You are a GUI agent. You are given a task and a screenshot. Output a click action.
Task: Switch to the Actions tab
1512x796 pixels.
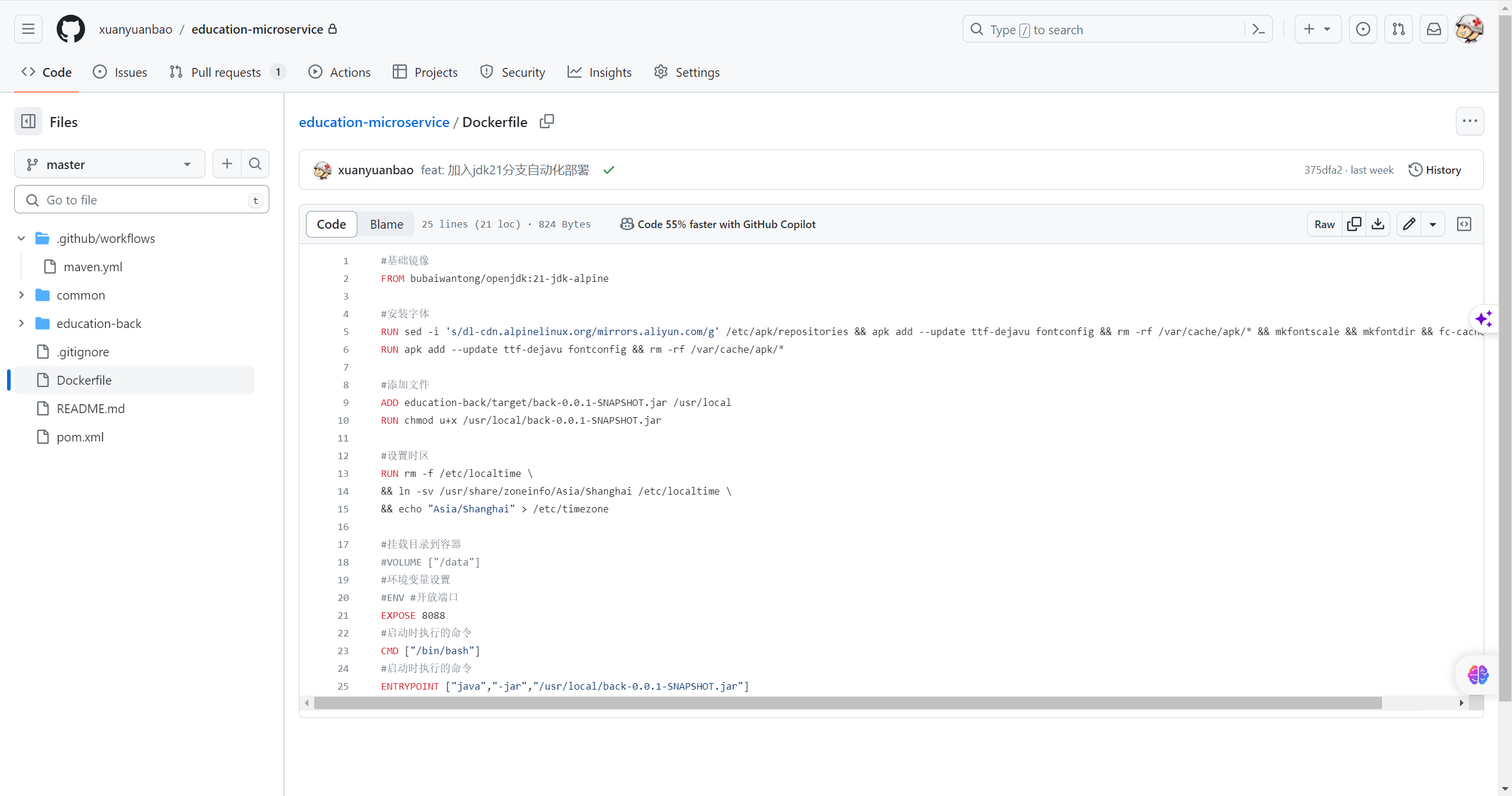(340, 72)
